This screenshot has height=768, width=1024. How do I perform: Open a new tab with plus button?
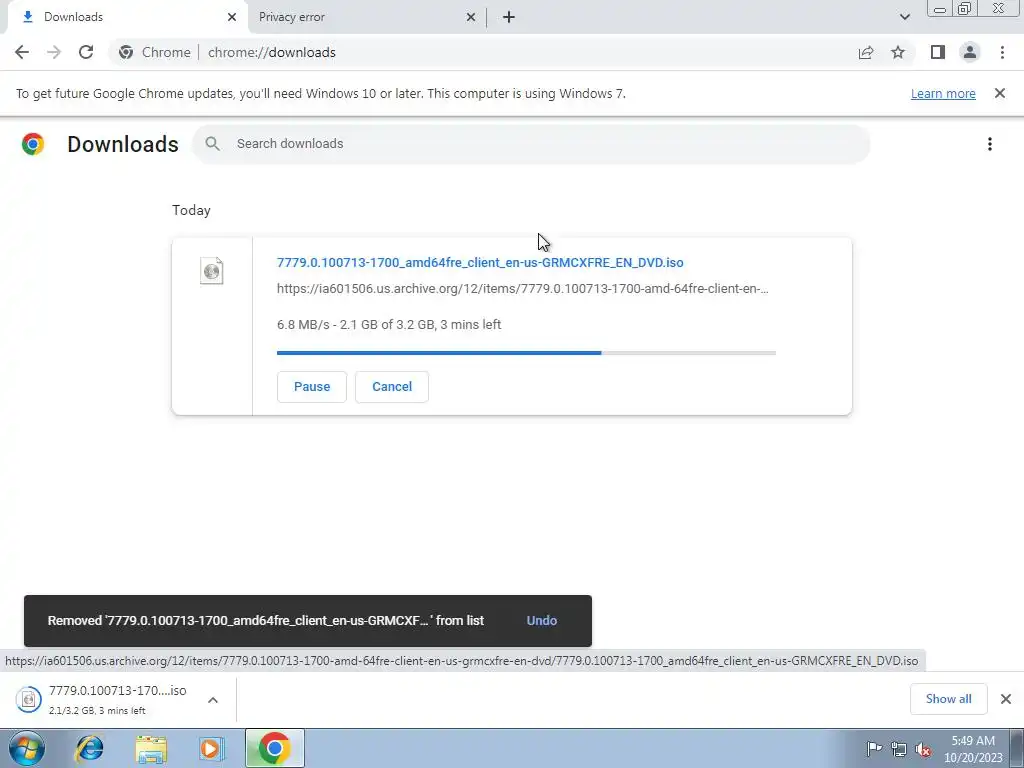509,17
